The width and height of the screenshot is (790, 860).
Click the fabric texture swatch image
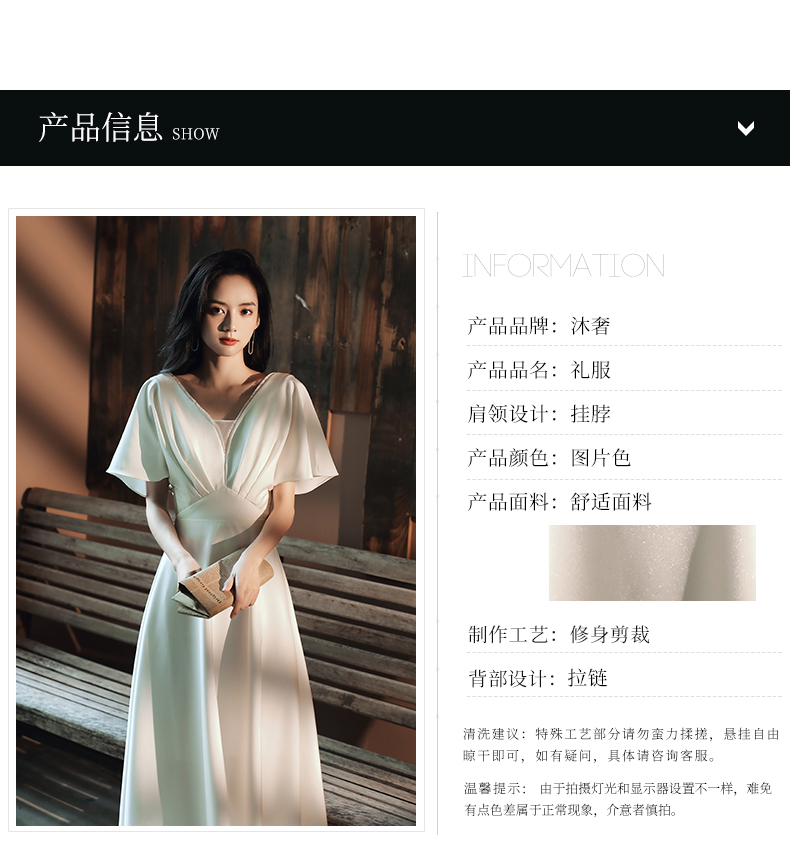click(x=652, y=563)
